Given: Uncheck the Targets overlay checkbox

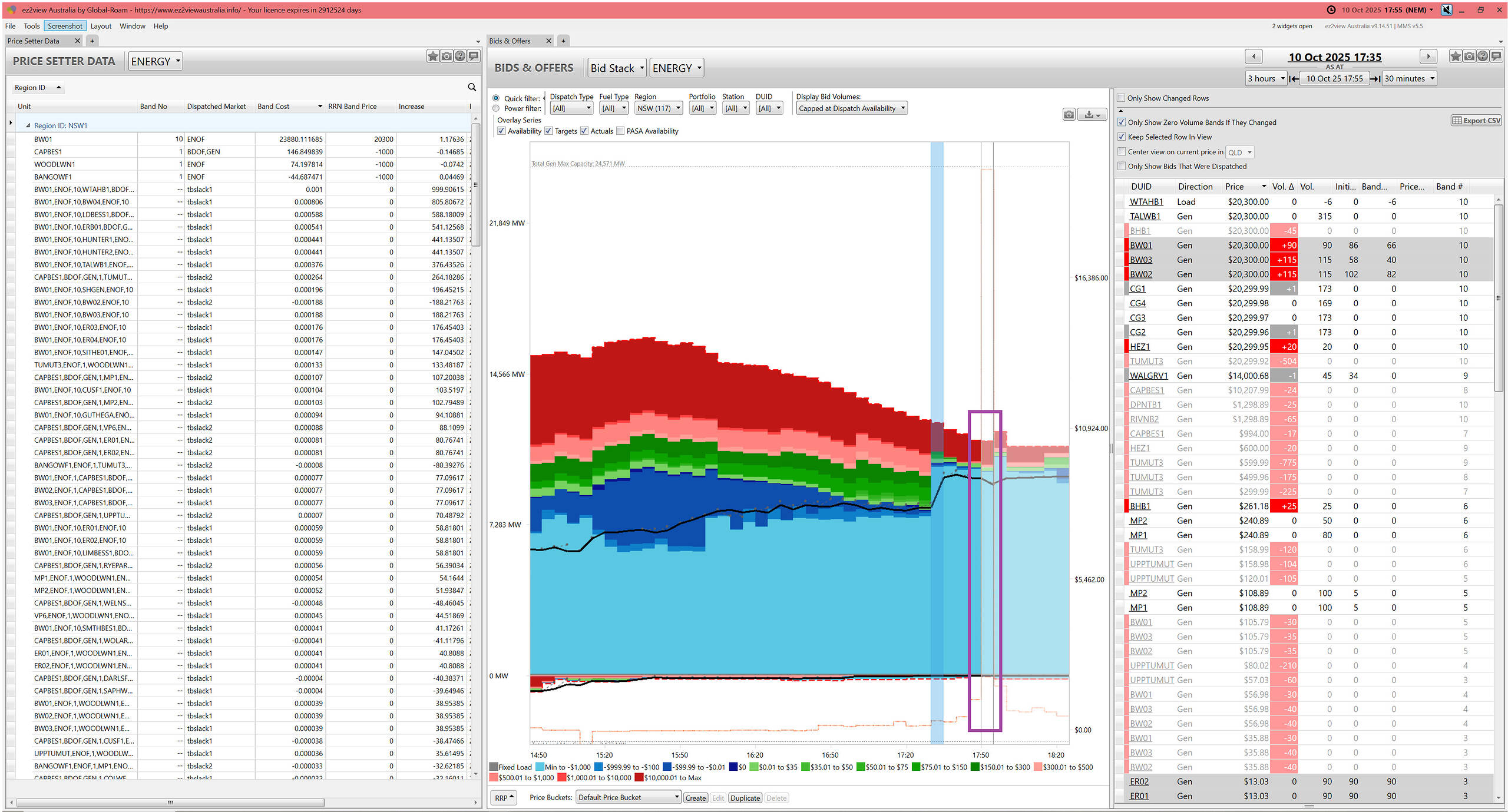Looking at the screenshot, I should (x=548, y=131).
